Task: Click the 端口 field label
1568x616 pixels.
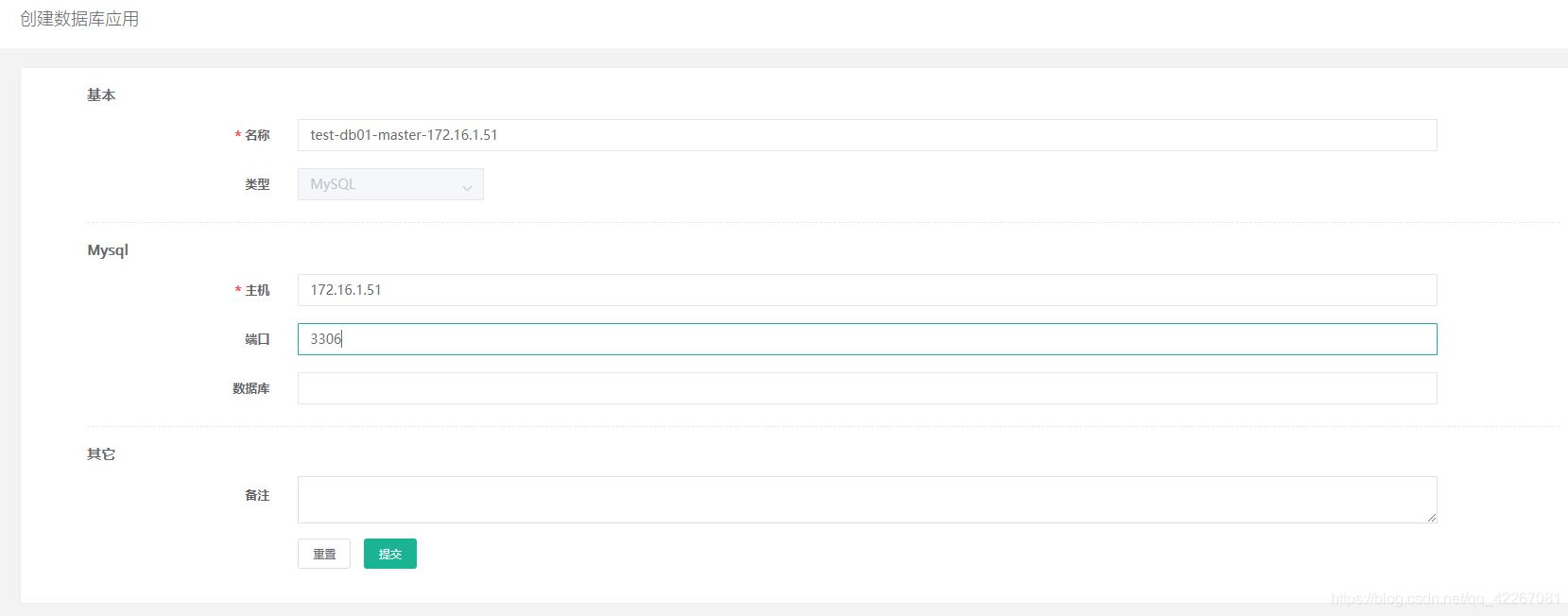Action: click(x=257, y=339)
